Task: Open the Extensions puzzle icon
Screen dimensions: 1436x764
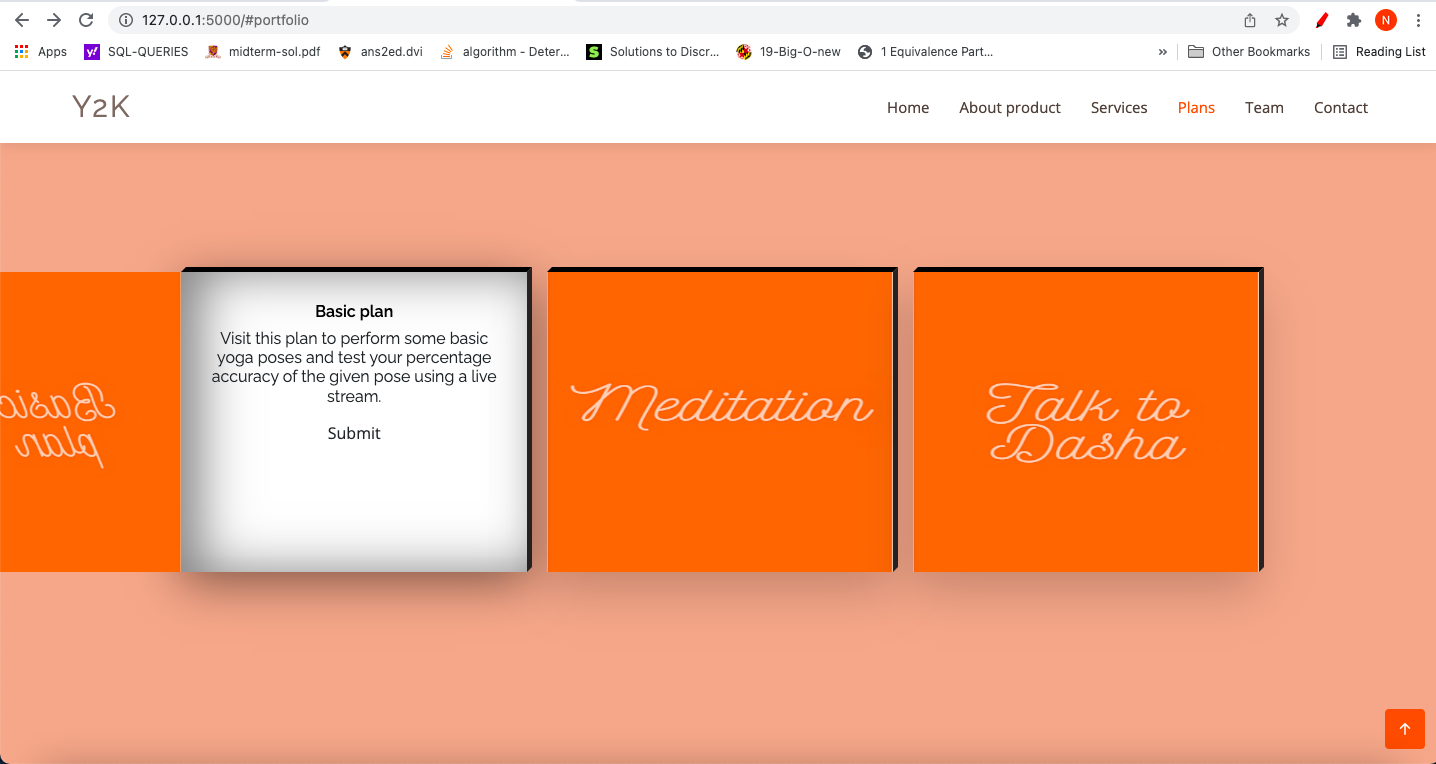Action: tap(1354, 20)
